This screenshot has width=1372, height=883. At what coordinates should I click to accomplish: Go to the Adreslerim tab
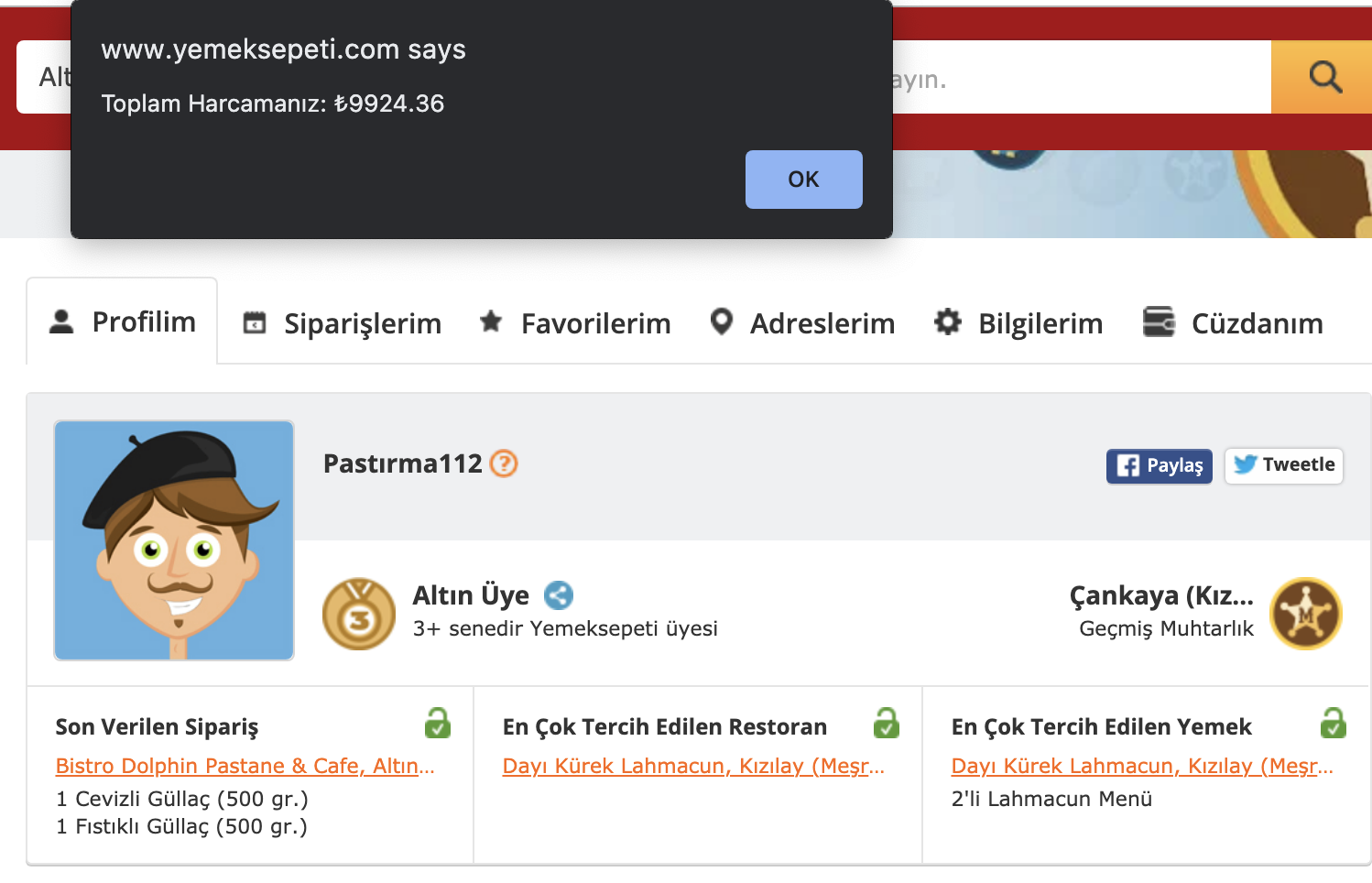pyautogui.click(x=802, y=323)
